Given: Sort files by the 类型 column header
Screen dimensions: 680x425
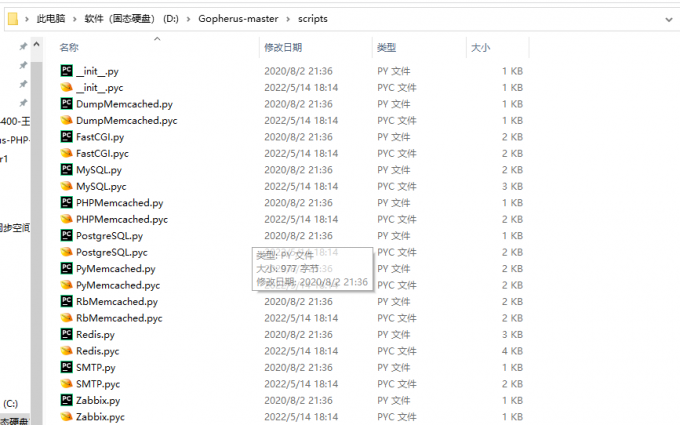Looking at the screenshot, I should pos(386,47).
